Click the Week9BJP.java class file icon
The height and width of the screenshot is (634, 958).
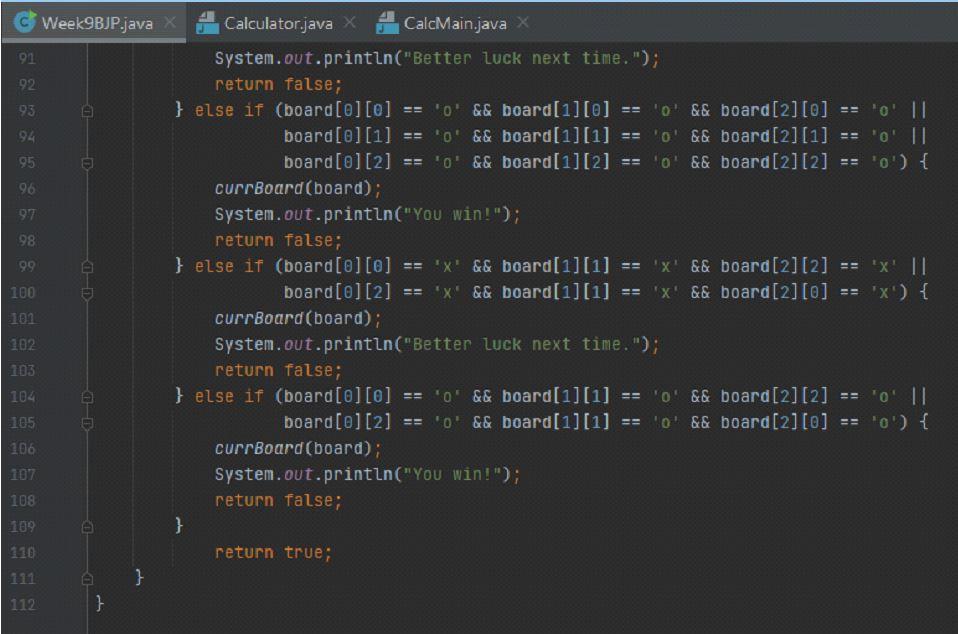25,22
